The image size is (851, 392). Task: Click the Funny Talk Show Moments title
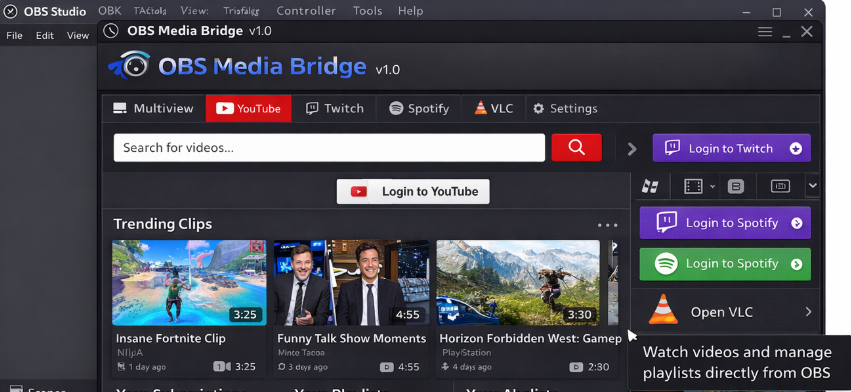click(x=352, y=338)
